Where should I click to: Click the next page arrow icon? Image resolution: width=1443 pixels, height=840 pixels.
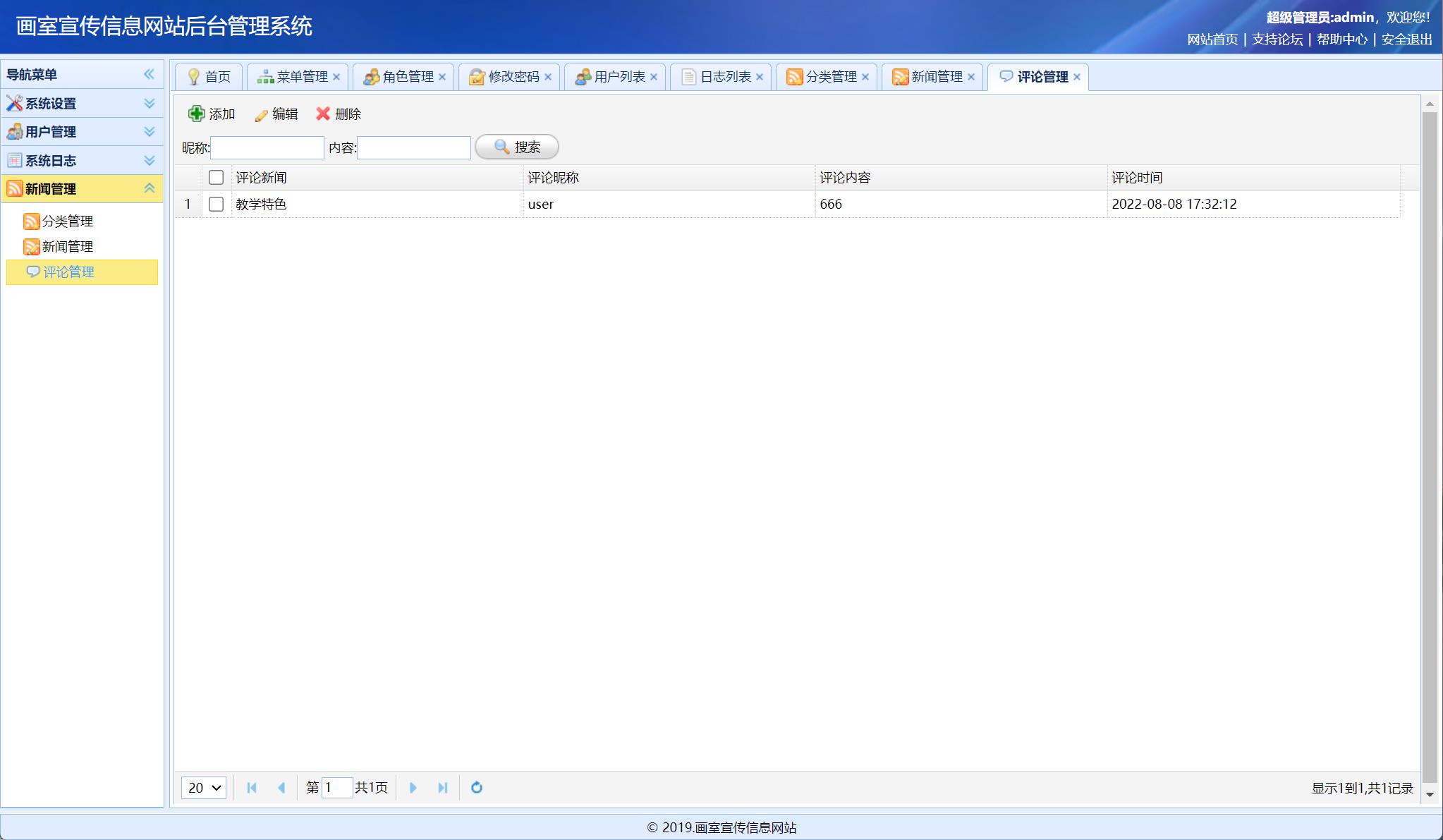pyautogui.click(x=413, y=787)
